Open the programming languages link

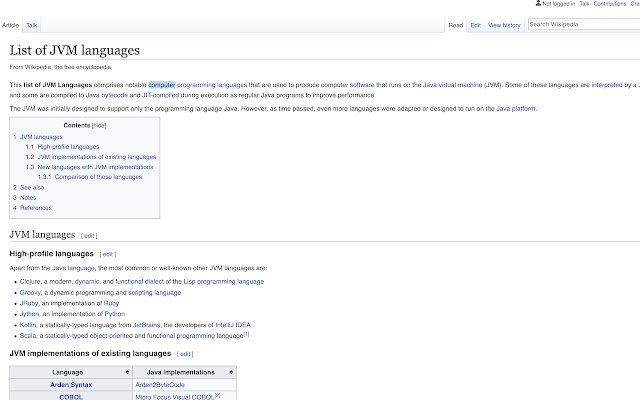click(x=212, y=85)
